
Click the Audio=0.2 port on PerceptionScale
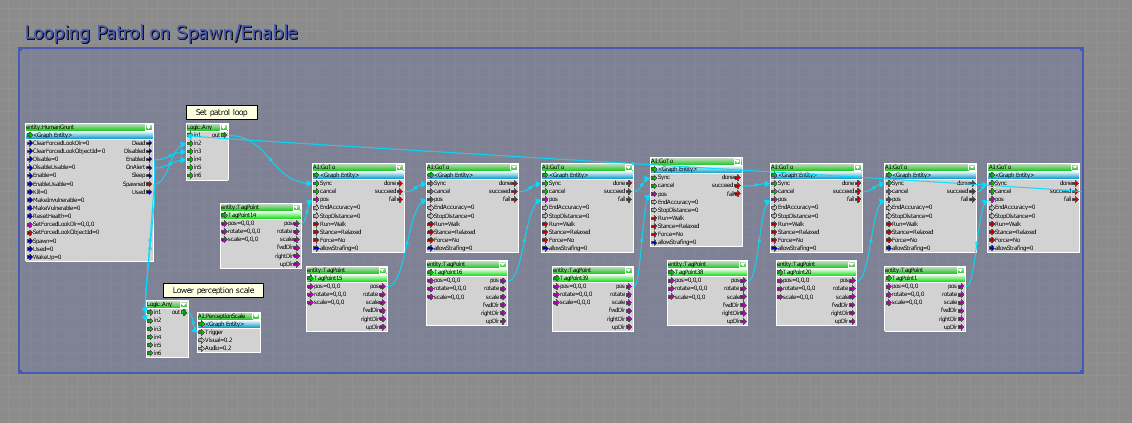click(201, 348)
